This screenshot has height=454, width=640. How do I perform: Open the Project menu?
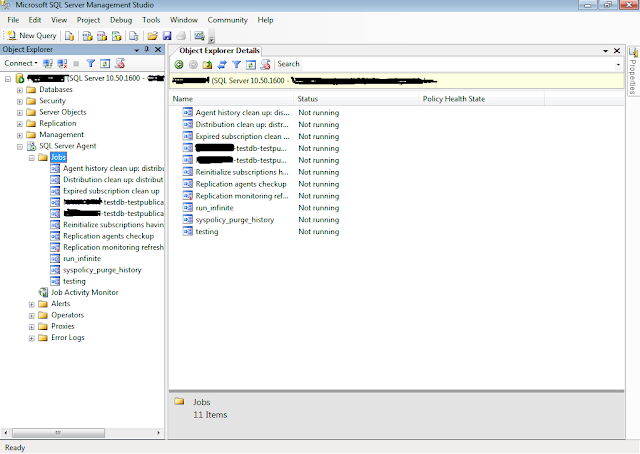click(88, 20)
